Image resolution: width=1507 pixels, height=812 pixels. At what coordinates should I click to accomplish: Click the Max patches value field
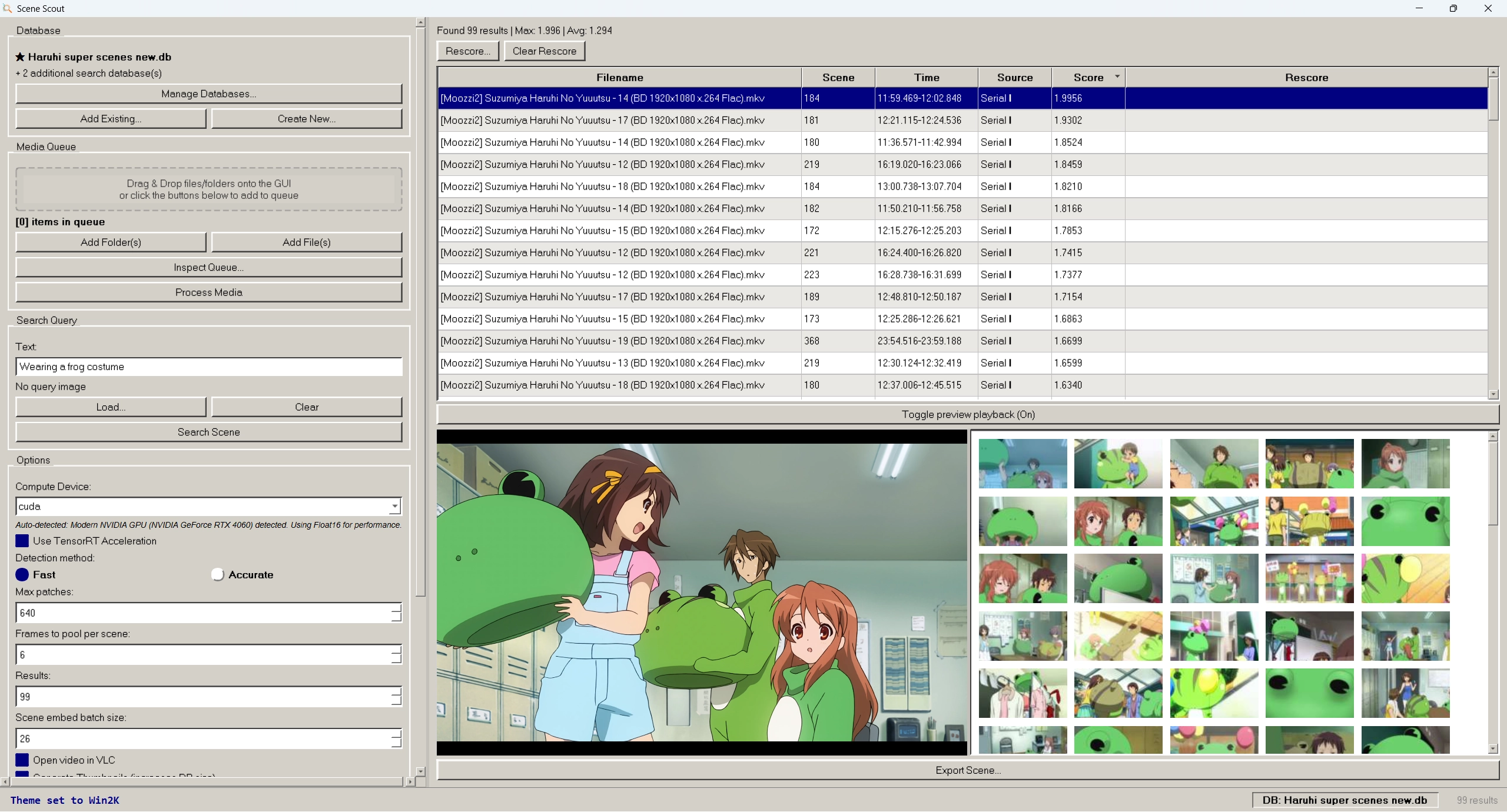point(203,613)
